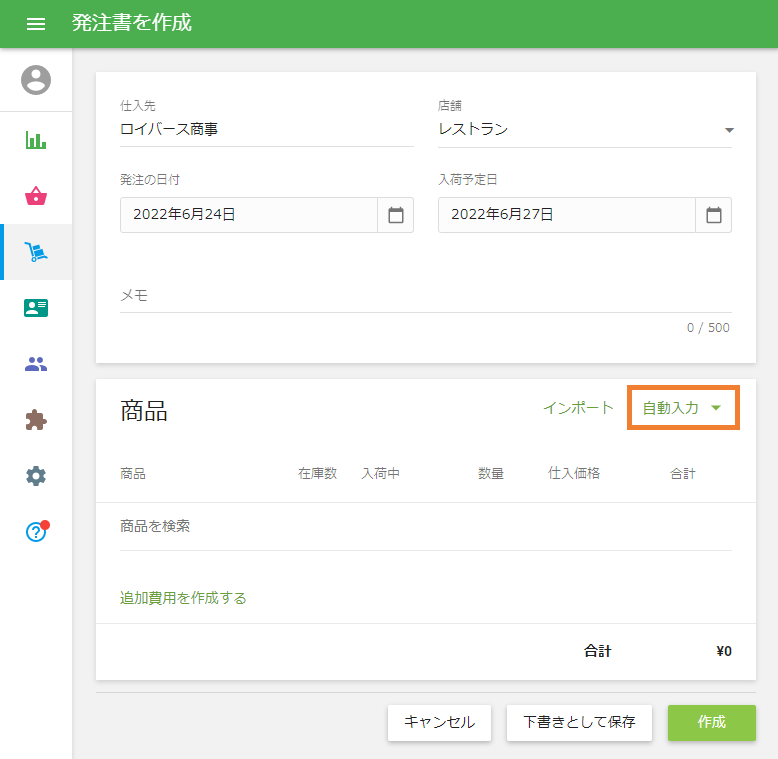Open calendar picker for 入荷予定日
Viewport: 778px width, 759px height.
[713, 215]
